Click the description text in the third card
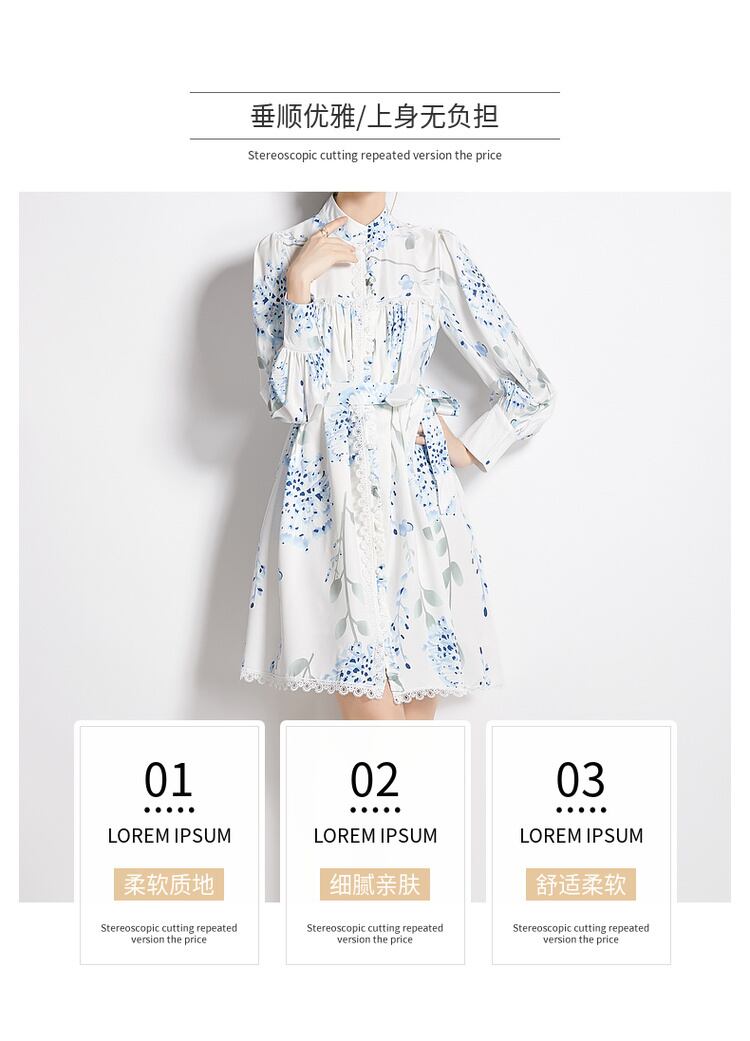 [581, 933]
